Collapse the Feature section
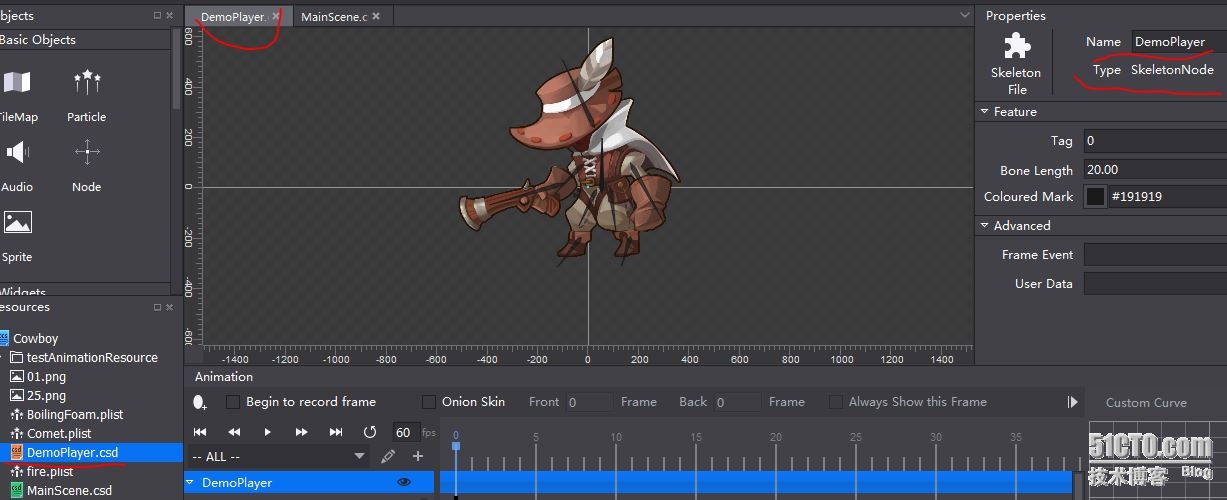The image size is (1227, 500). tap(985, 112)
